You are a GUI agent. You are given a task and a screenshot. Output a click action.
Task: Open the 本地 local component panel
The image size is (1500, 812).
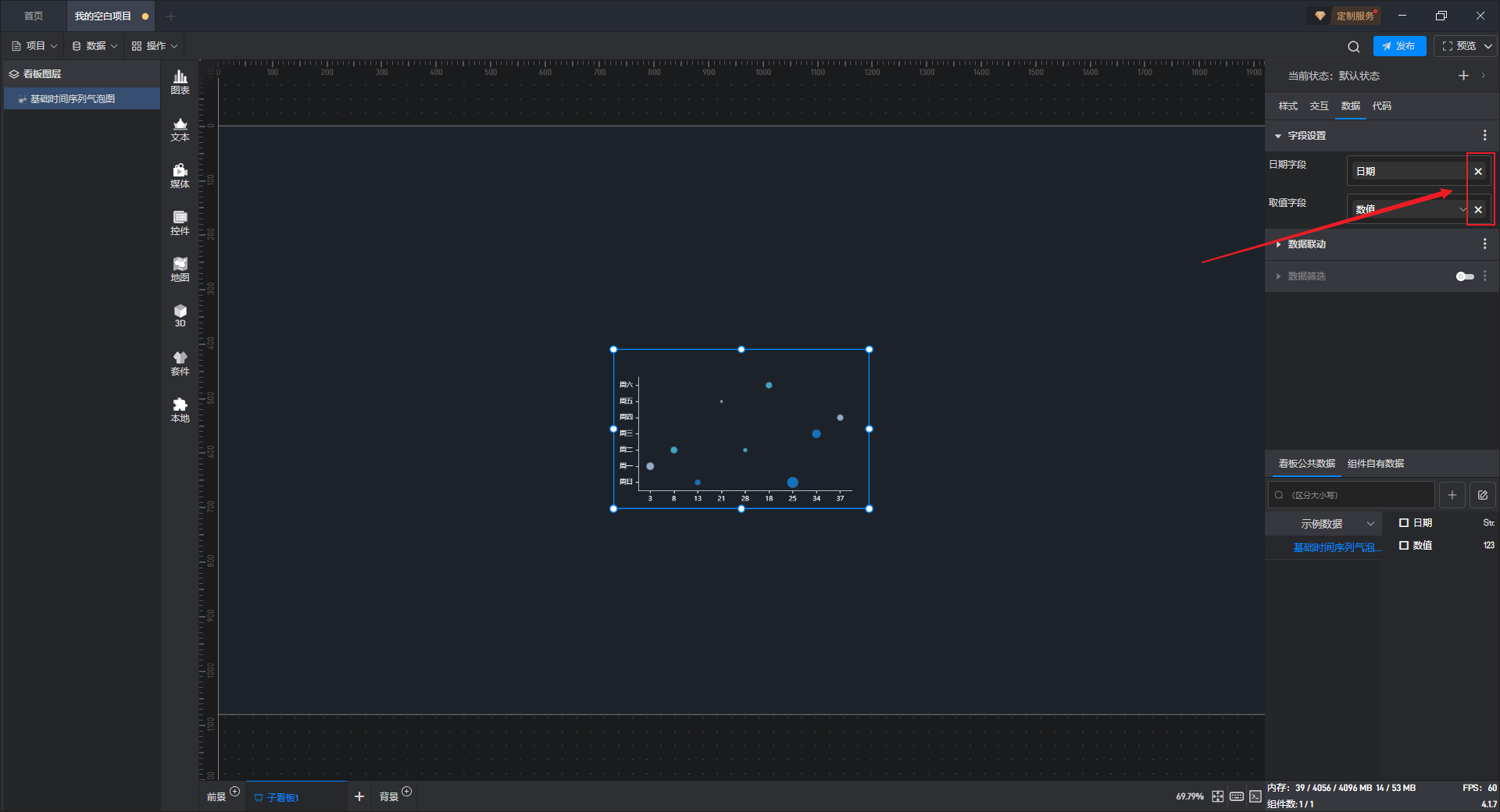(180, 410)
